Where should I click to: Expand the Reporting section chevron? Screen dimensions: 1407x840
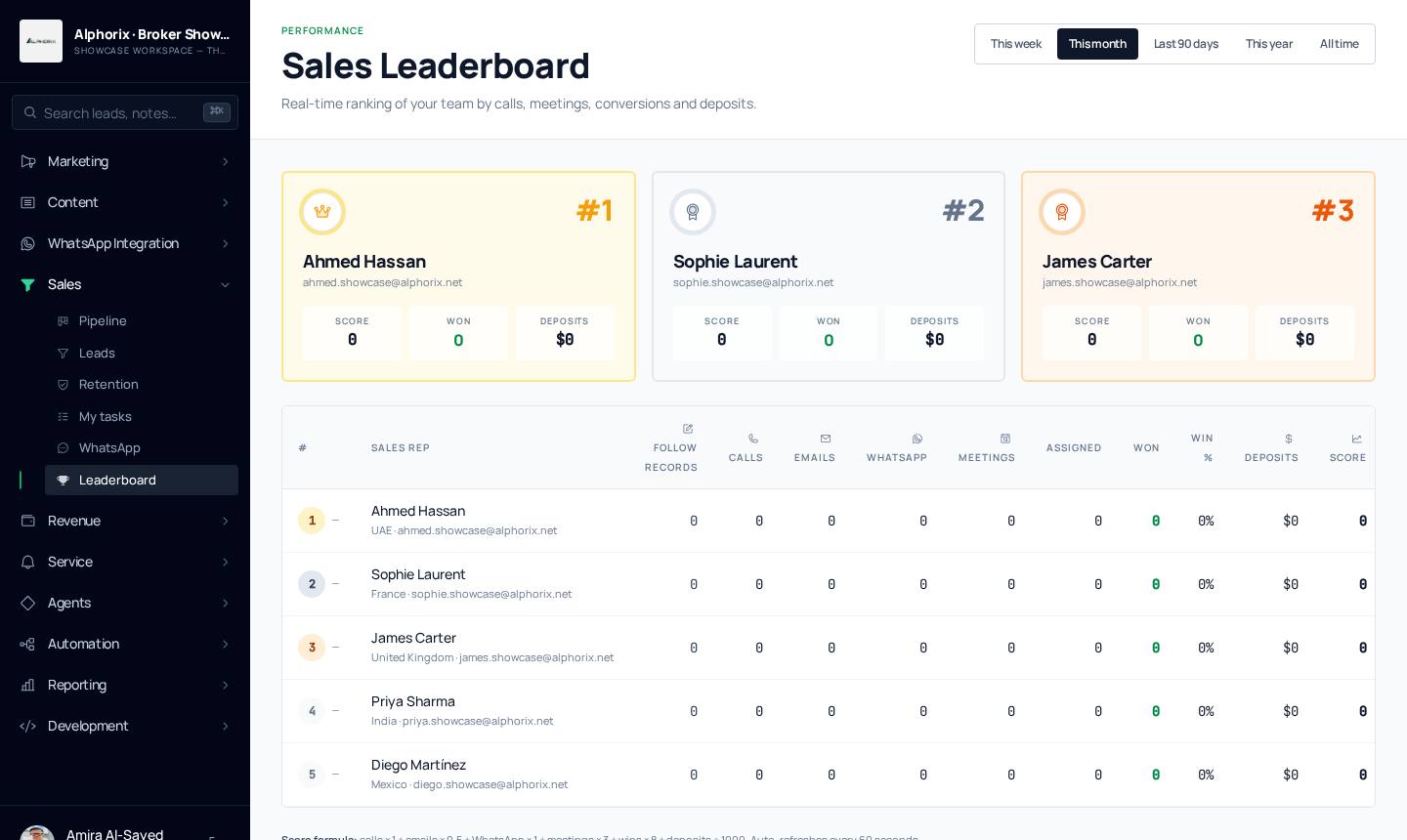(x=226, y=685)
